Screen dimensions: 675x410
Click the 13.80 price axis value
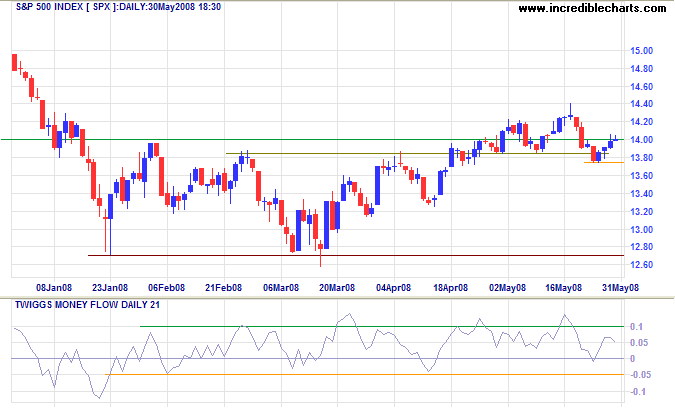click(641, 158)
